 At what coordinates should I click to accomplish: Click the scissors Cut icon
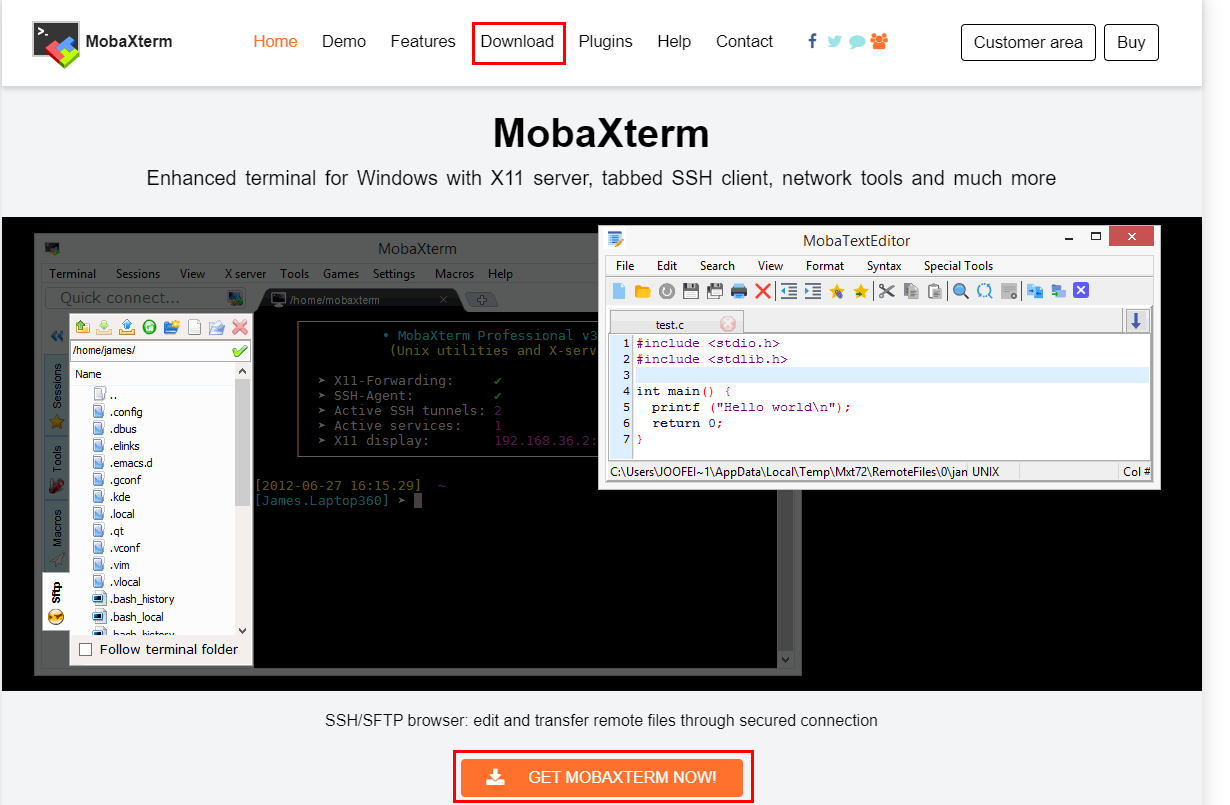click(x=886, y=291)
